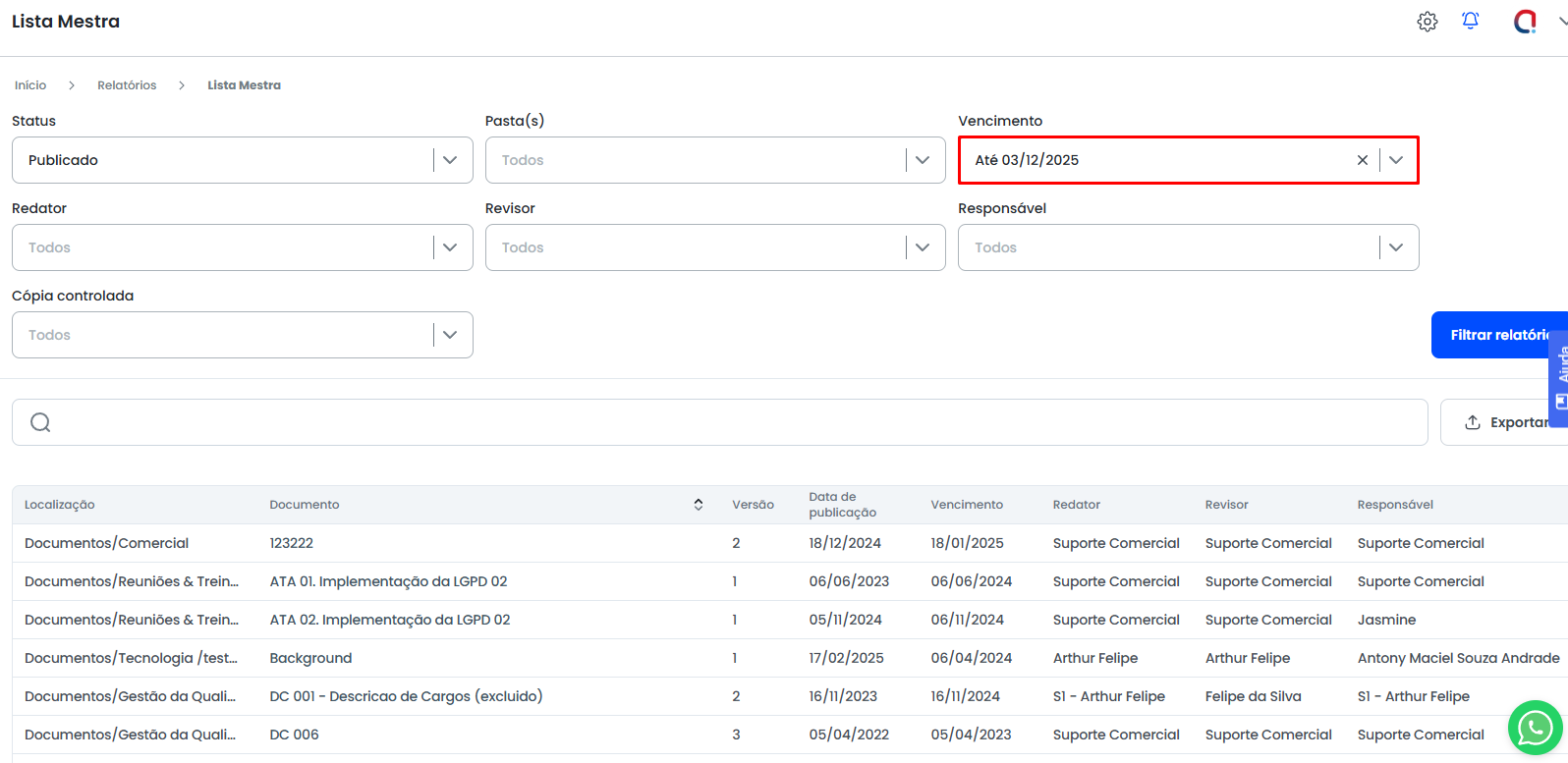Image resolution: width=1568 pixels, height=763 pixels.
Task: Sort by Documento column arrows
Action: pos(699,505)
